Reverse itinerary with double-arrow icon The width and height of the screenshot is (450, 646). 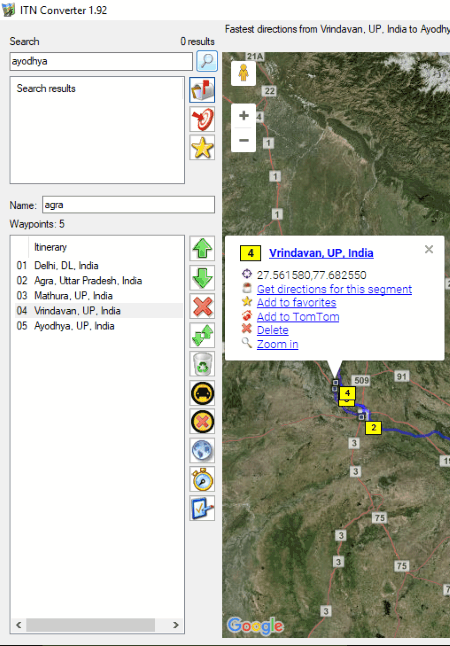pyautogui.click(x=202, y=335)
